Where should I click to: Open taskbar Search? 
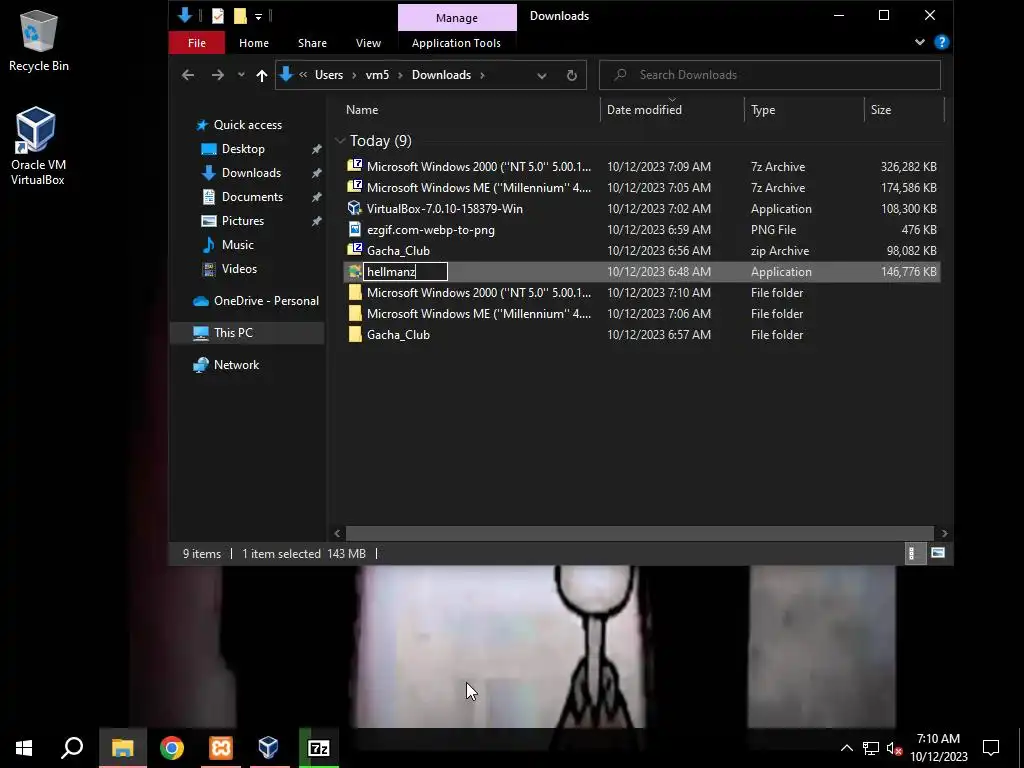tap(72, 748)
